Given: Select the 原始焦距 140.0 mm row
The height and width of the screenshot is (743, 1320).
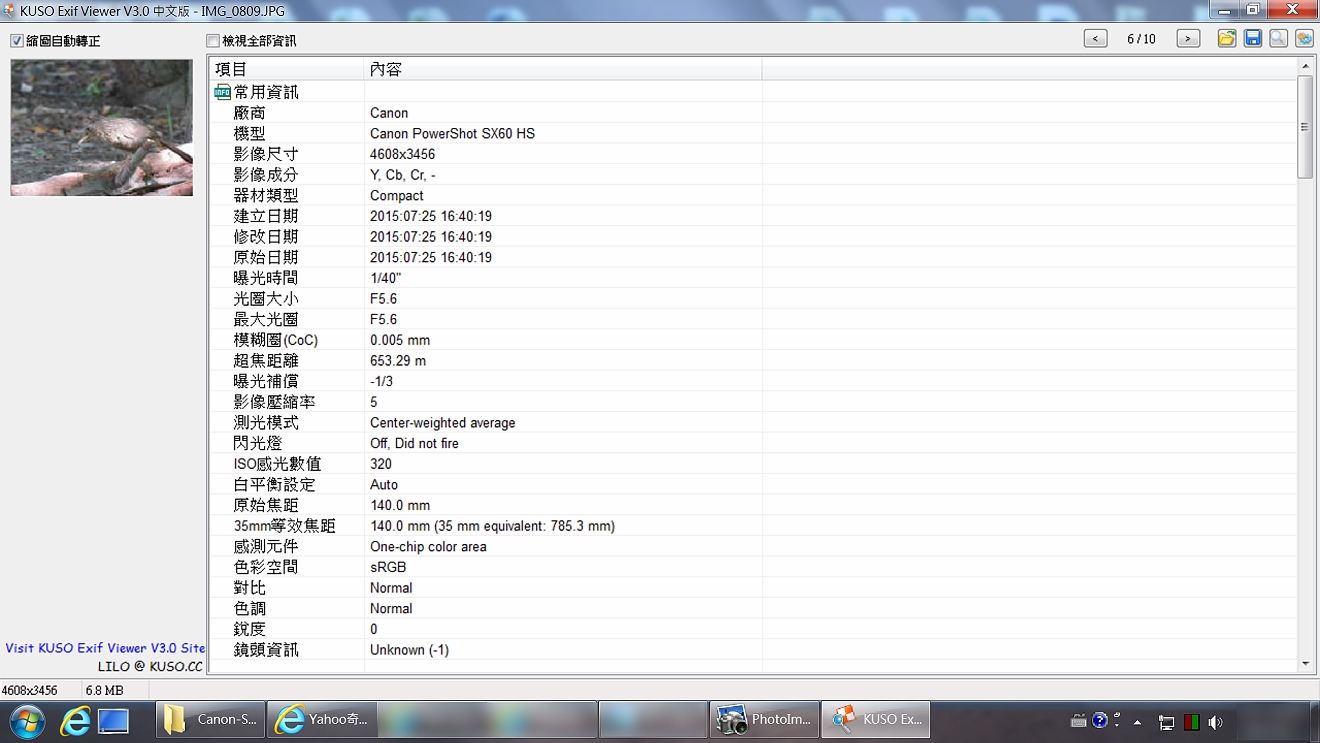Looking at the screenshot, I should 752,505.
